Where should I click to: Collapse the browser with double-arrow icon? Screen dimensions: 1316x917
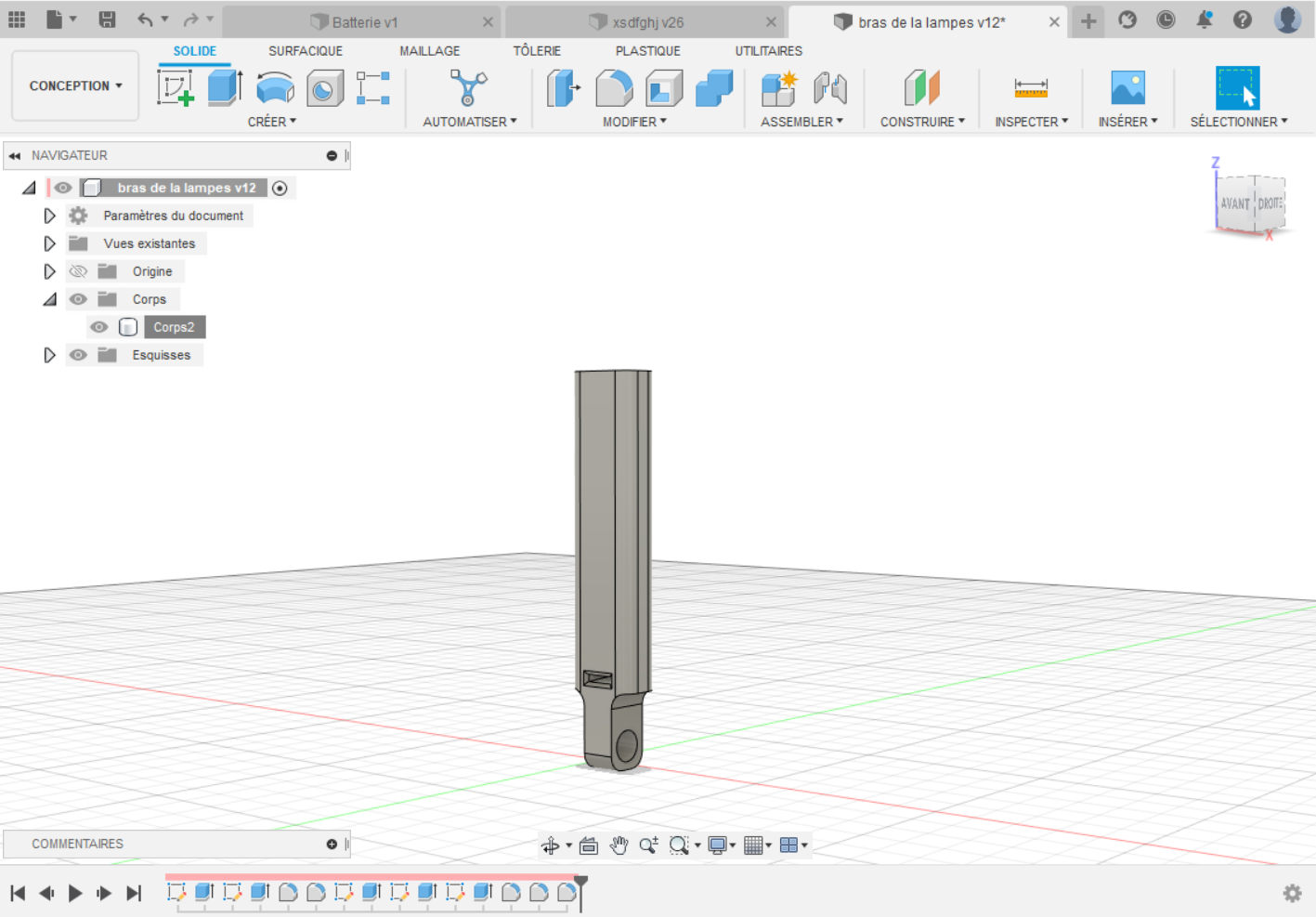[x=15, y=156]
